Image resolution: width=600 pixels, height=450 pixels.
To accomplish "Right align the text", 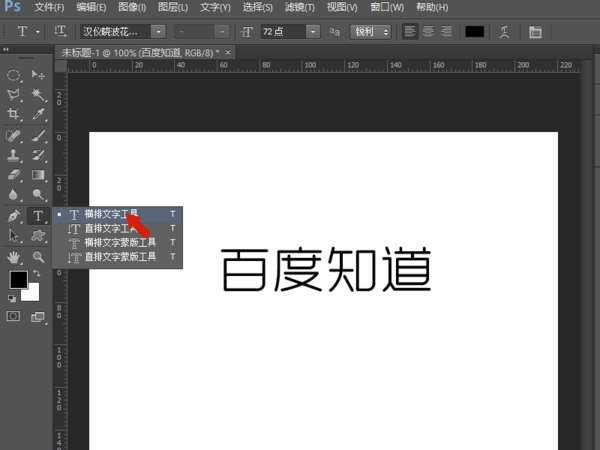I will [447, 31].
